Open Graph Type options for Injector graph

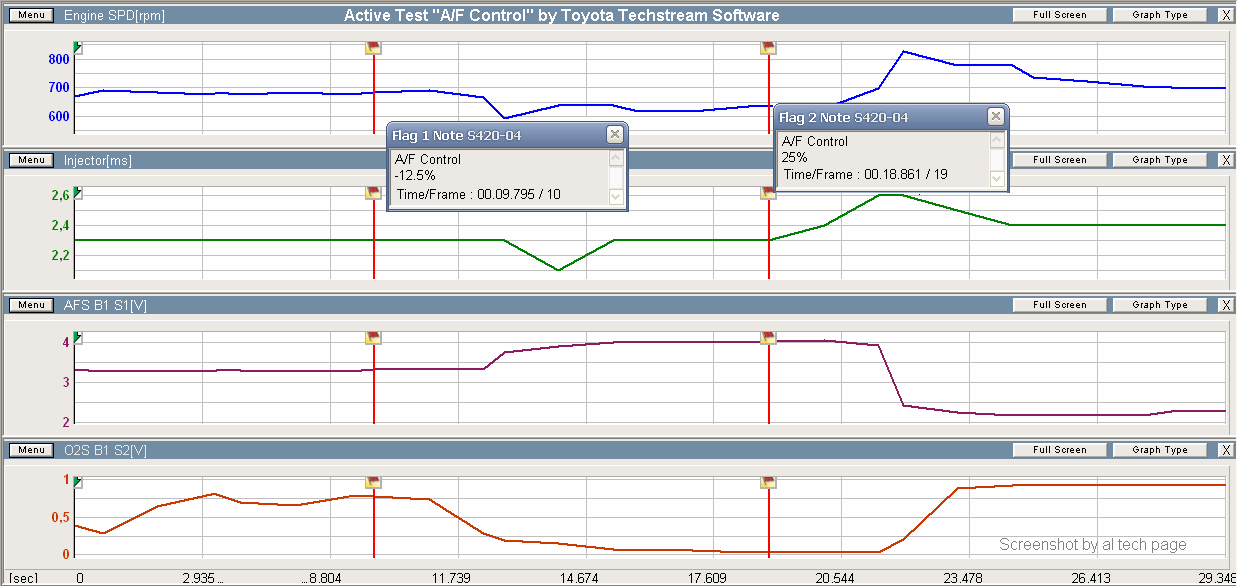click(1159, 160)
